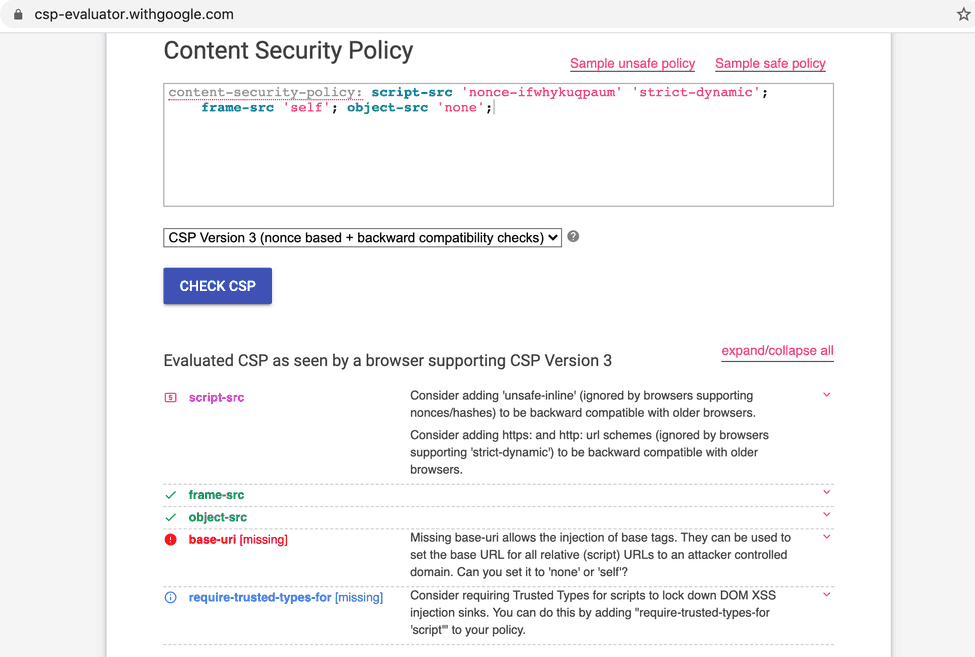Viewport: 975px width, 657px height.
Task: Click the green checkmark beside frame-src
Action: click(171, 494)
